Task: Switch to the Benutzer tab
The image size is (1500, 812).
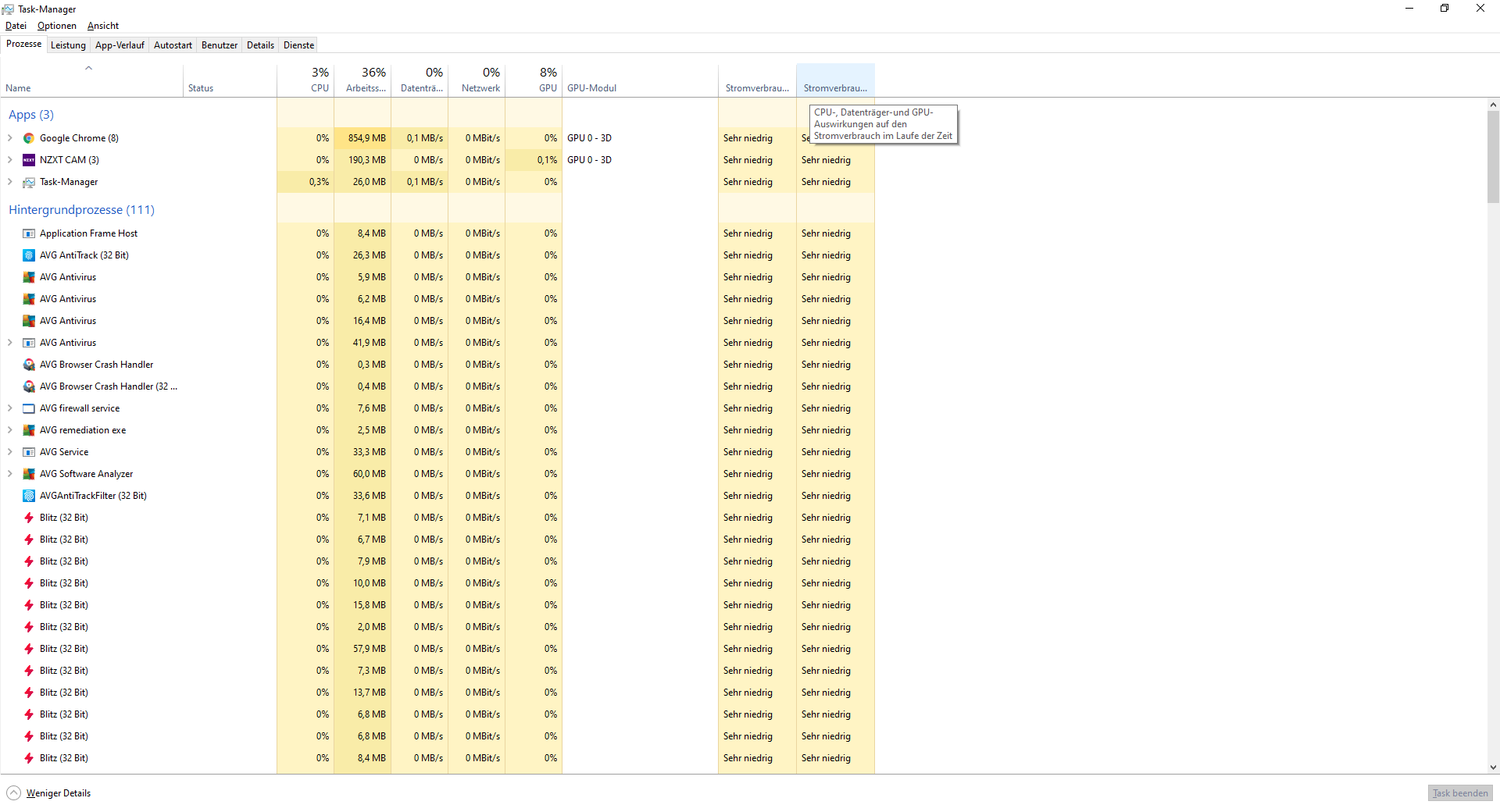Action: tap(220, 45)
